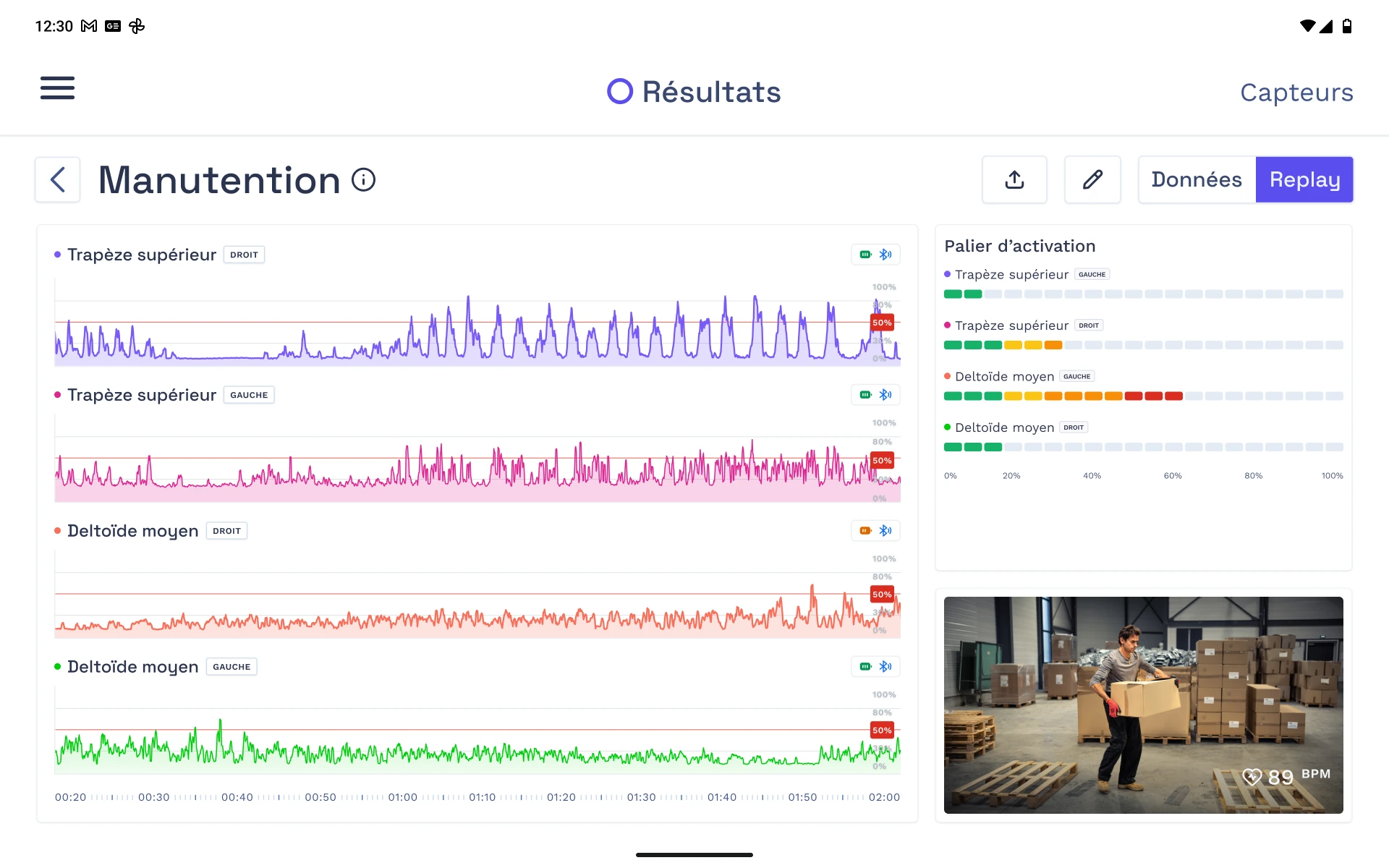Tap Bluetooth icon for Deltoïde moyen droit chart
The width and height of the screenshot is (1389, 868).
point(885,531)
